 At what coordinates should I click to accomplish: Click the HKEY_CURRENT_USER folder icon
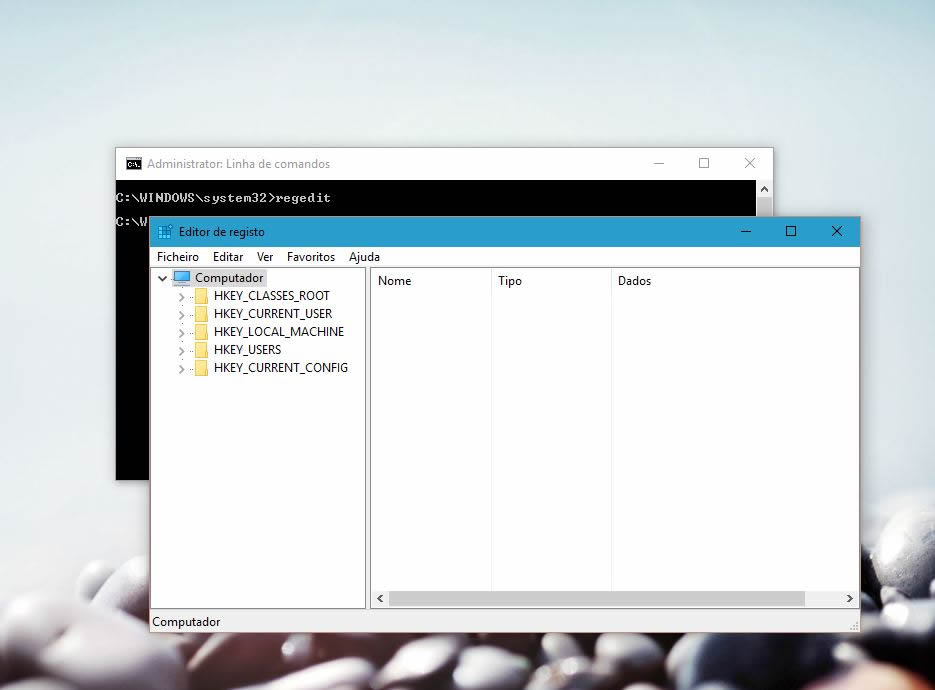click(200, 313)
